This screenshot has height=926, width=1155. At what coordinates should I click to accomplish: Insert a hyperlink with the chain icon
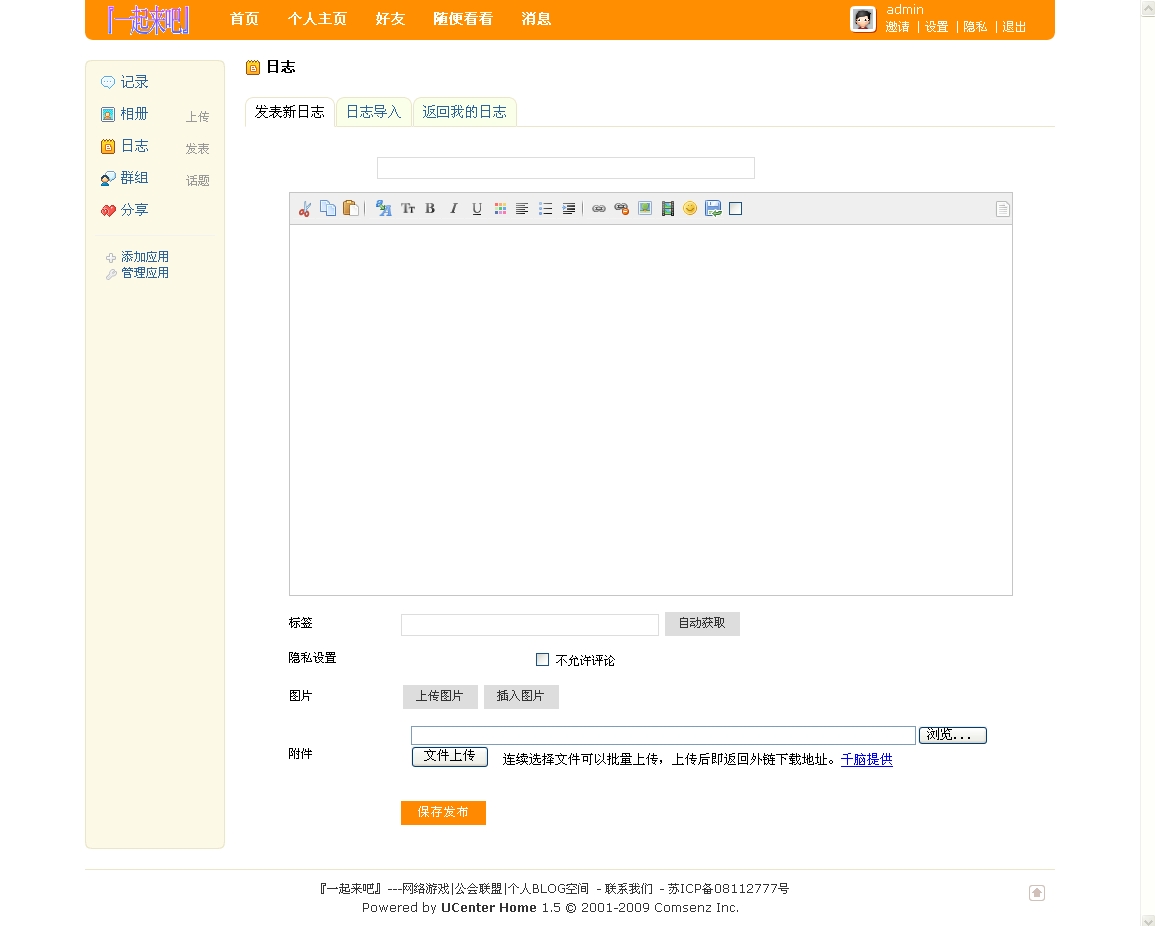pyautogui.click(x=599, y=208)
